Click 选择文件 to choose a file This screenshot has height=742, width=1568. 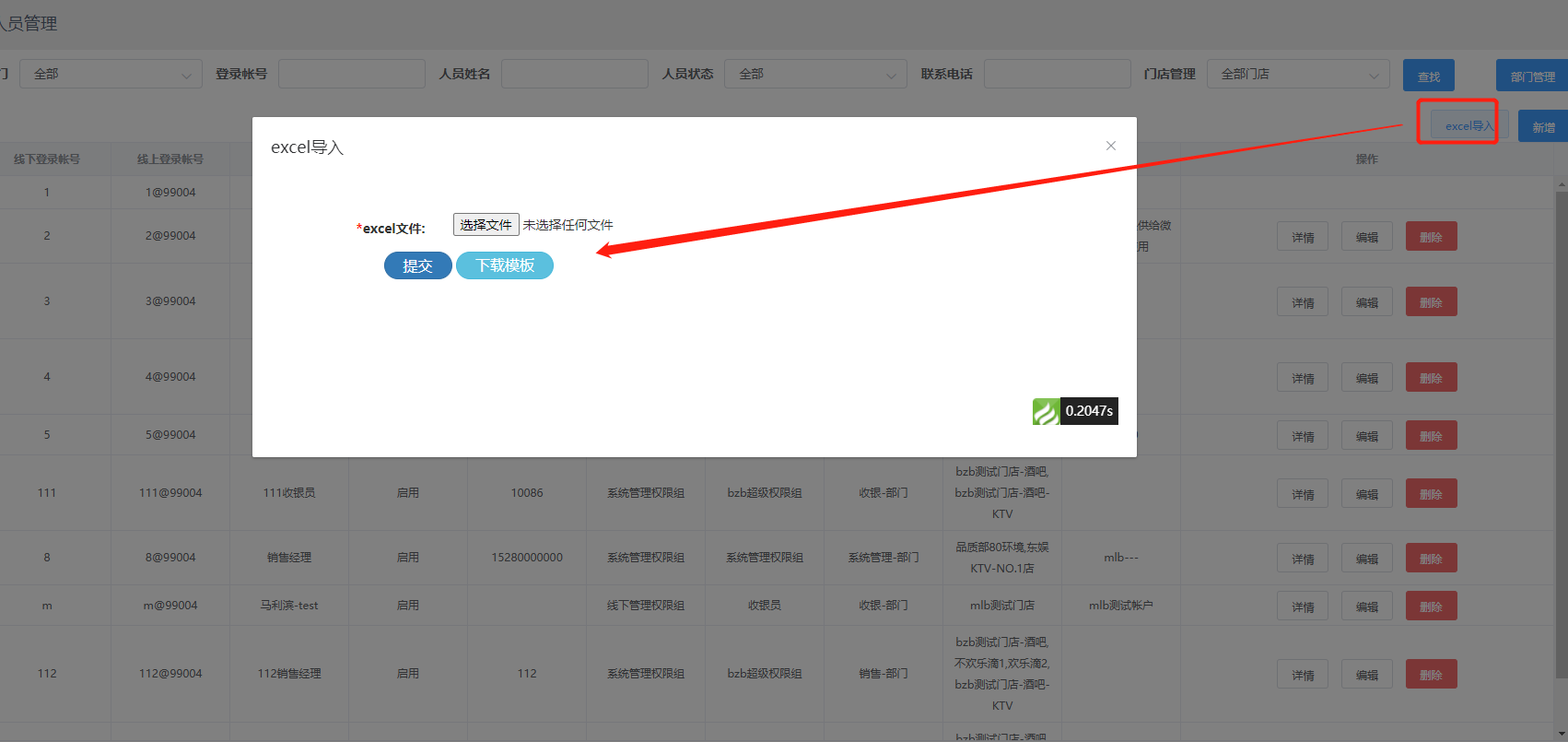coord(486,225)
